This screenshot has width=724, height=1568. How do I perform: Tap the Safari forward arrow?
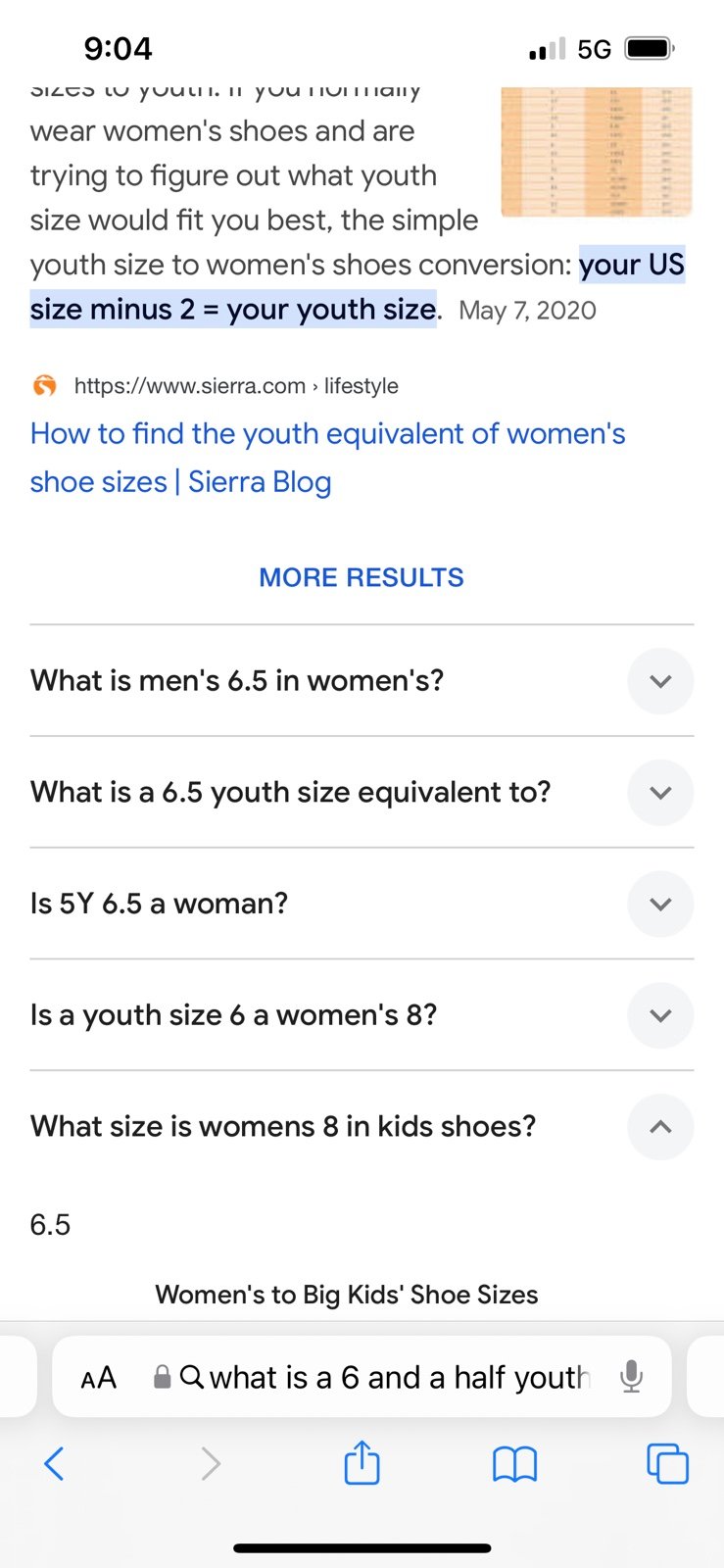(210, 1464)
